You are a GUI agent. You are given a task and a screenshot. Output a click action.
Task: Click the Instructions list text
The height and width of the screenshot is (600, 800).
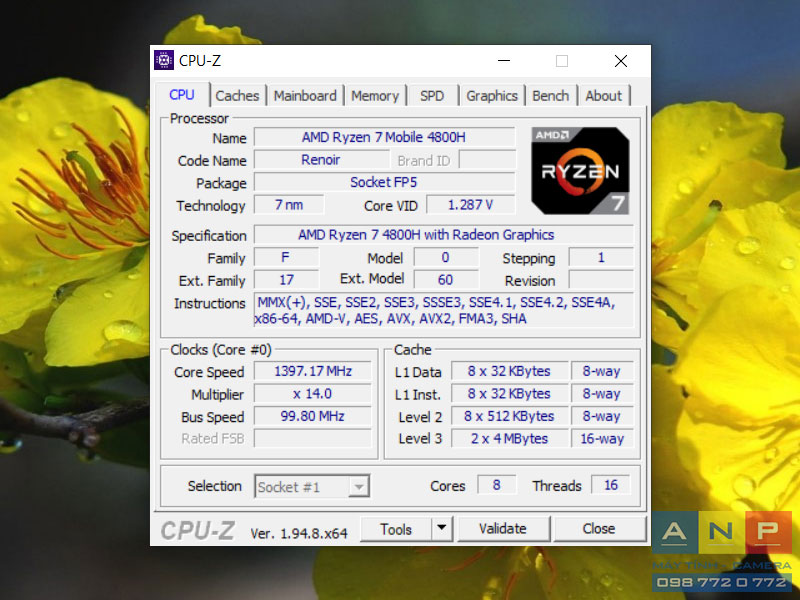(443, 310)
